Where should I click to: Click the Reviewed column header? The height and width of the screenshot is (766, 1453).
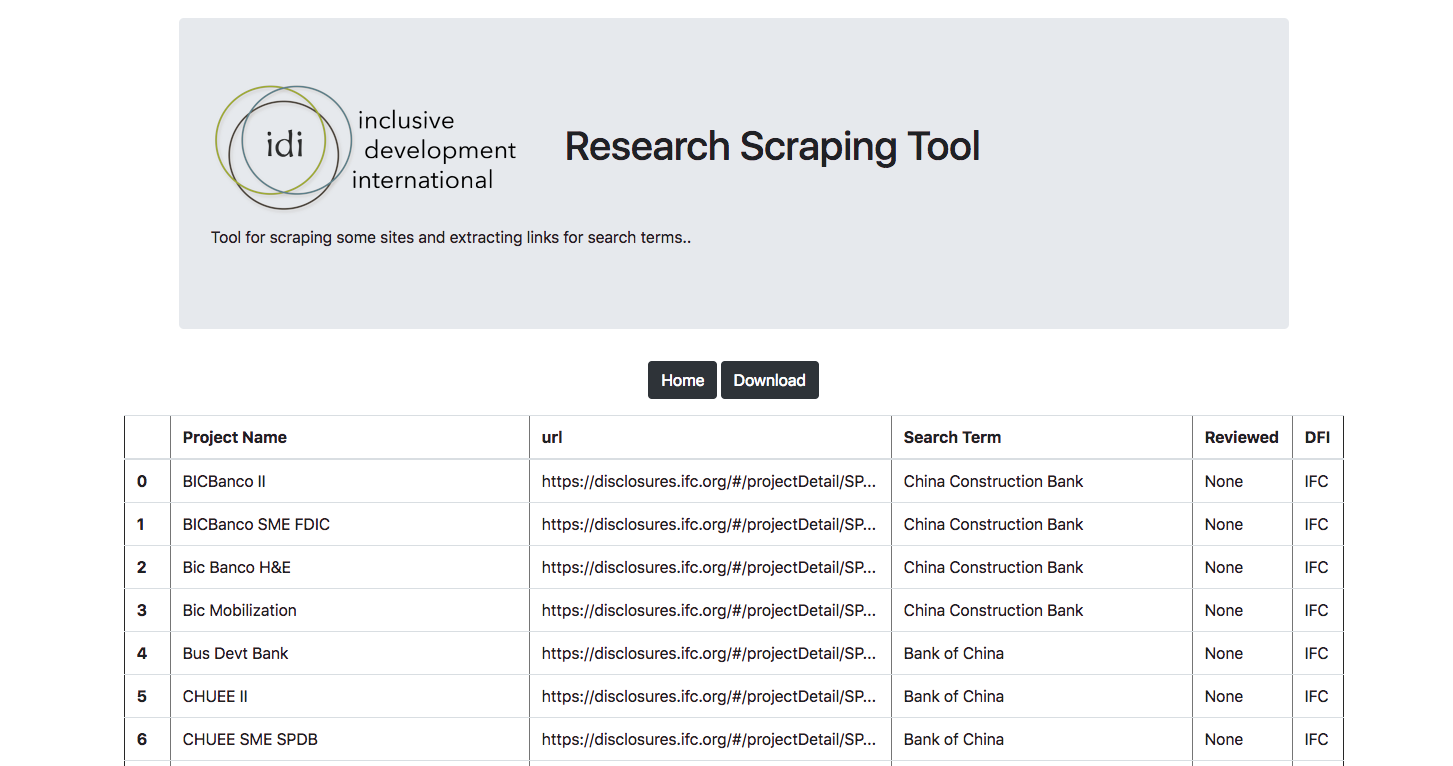click(x=1242, y=437)
